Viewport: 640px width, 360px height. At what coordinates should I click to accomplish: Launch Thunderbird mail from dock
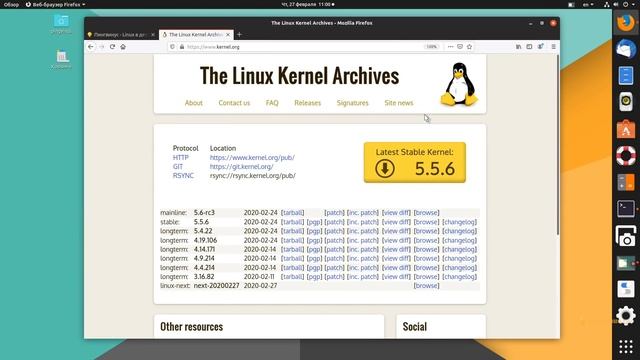click(x=626, y=49)
